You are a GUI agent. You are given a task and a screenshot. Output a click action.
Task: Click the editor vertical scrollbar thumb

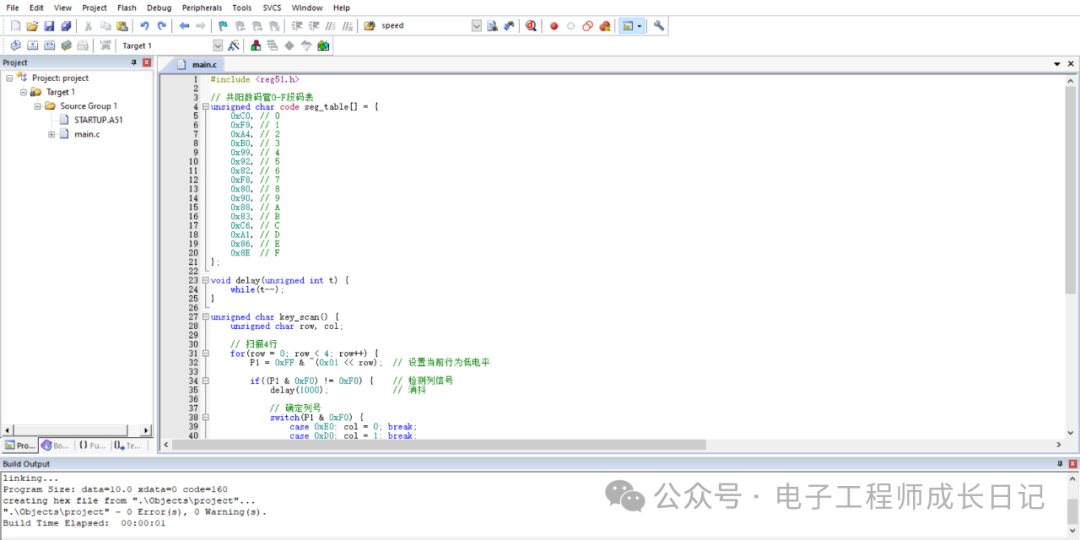(x=1070, y=191)
